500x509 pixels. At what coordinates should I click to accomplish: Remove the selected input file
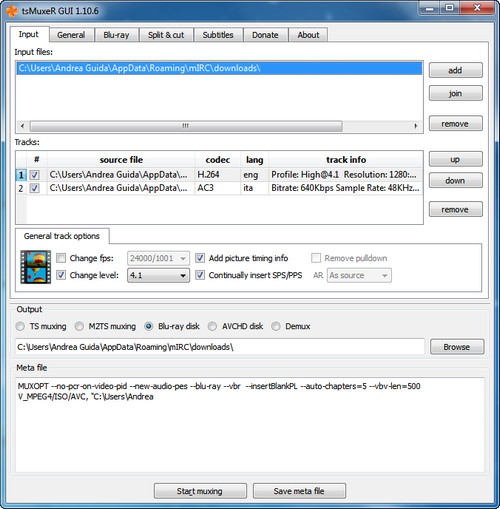pos(455,124)
